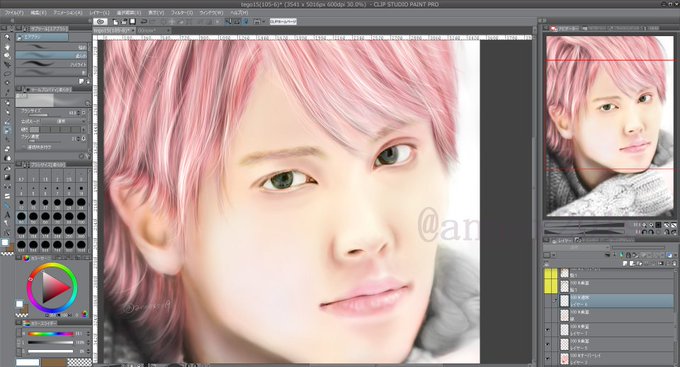Click the delete layer trash icon
This screenshot has width=680, height=367.
click(673, 263)
